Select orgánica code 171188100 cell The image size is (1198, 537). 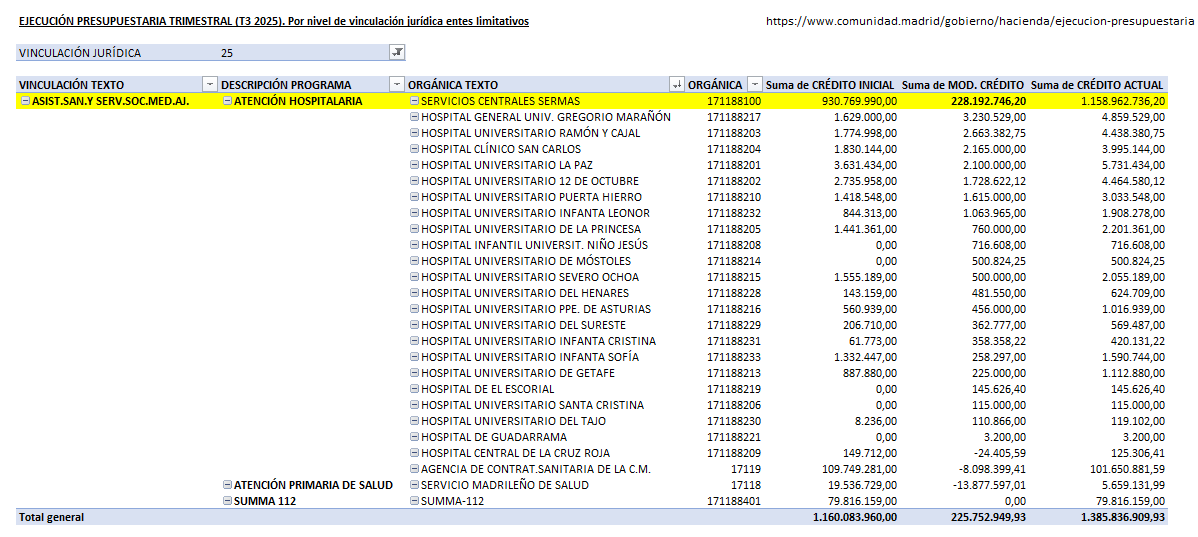[x=733, y=101]
